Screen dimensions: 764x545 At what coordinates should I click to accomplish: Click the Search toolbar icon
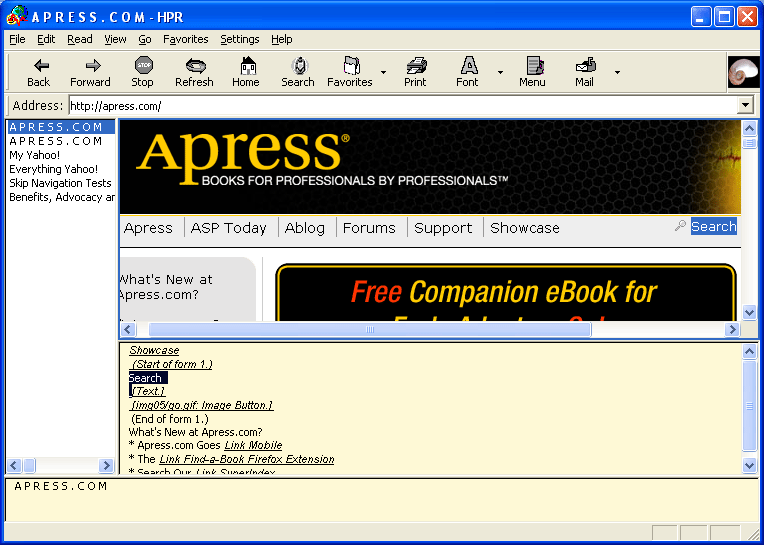[300, 65]
